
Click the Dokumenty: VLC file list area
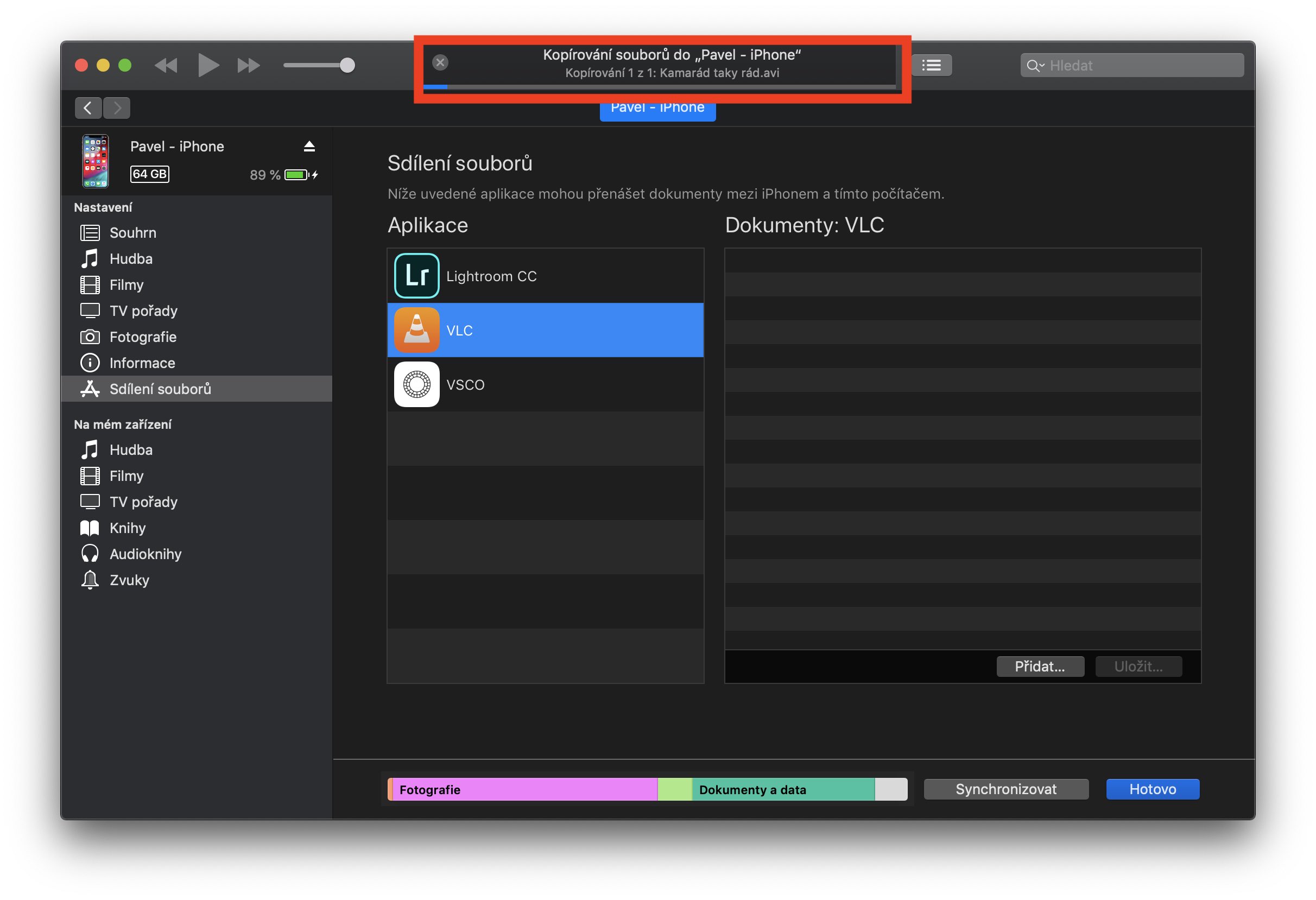963,449
